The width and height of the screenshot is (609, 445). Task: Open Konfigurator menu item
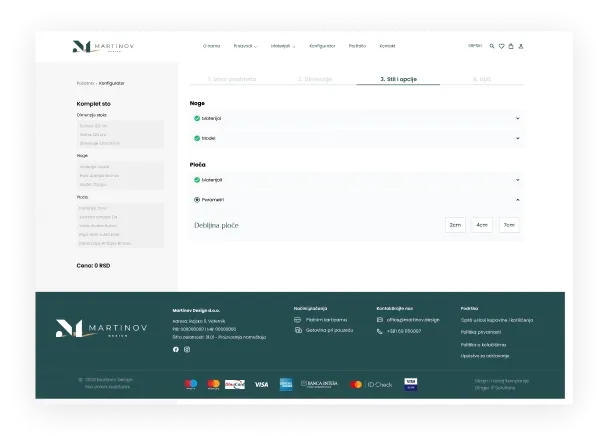pyautogui.click(x=322, y=46)
